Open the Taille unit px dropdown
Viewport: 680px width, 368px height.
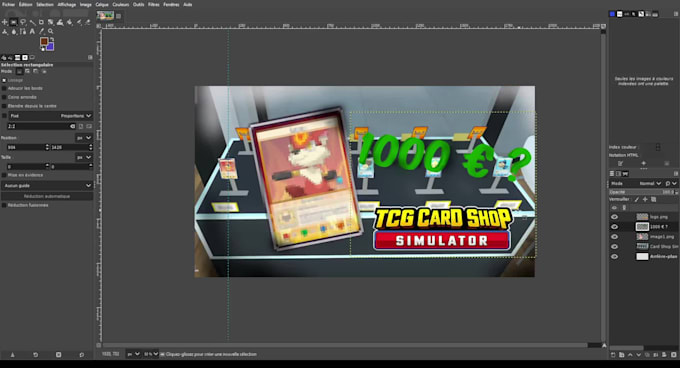click(84, 157)
